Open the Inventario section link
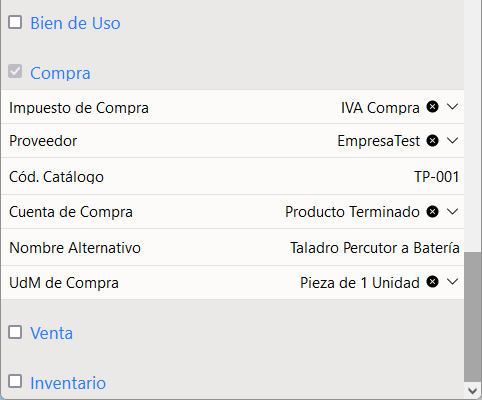Screen dimensions: 482x400 point(68,383)
